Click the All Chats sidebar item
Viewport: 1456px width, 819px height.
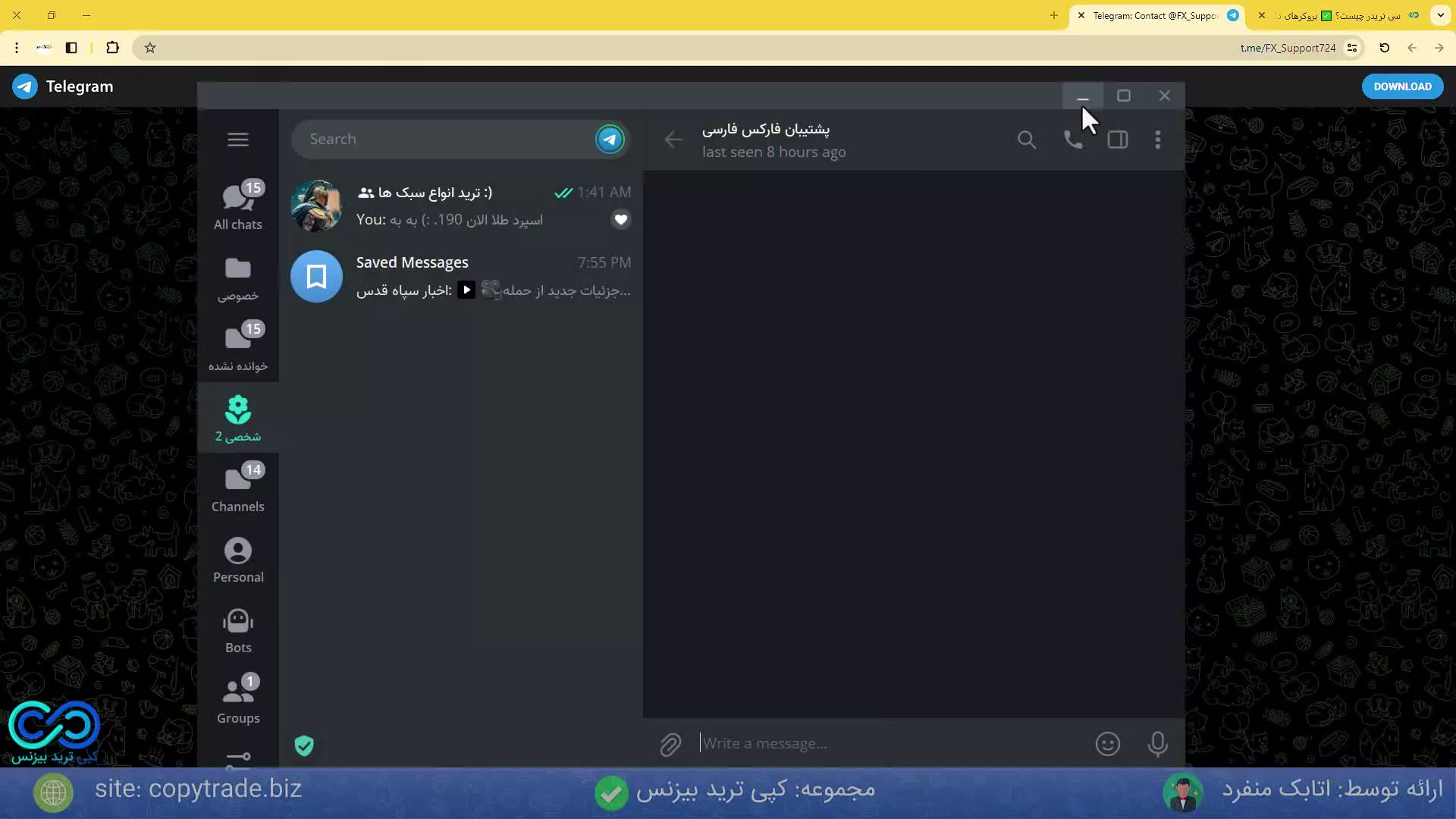(237, 205)
